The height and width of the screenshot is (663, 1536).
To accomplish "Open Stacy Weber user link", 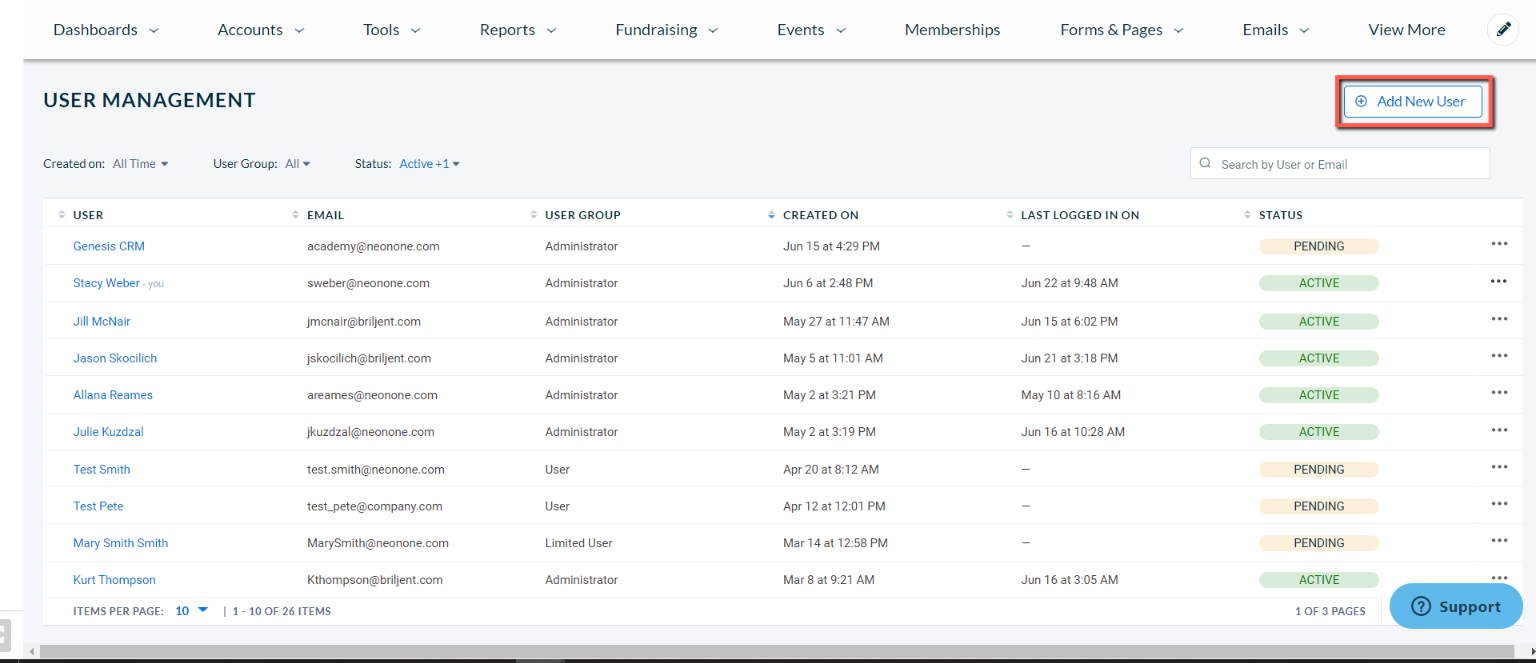I will [x=106, y=283].
